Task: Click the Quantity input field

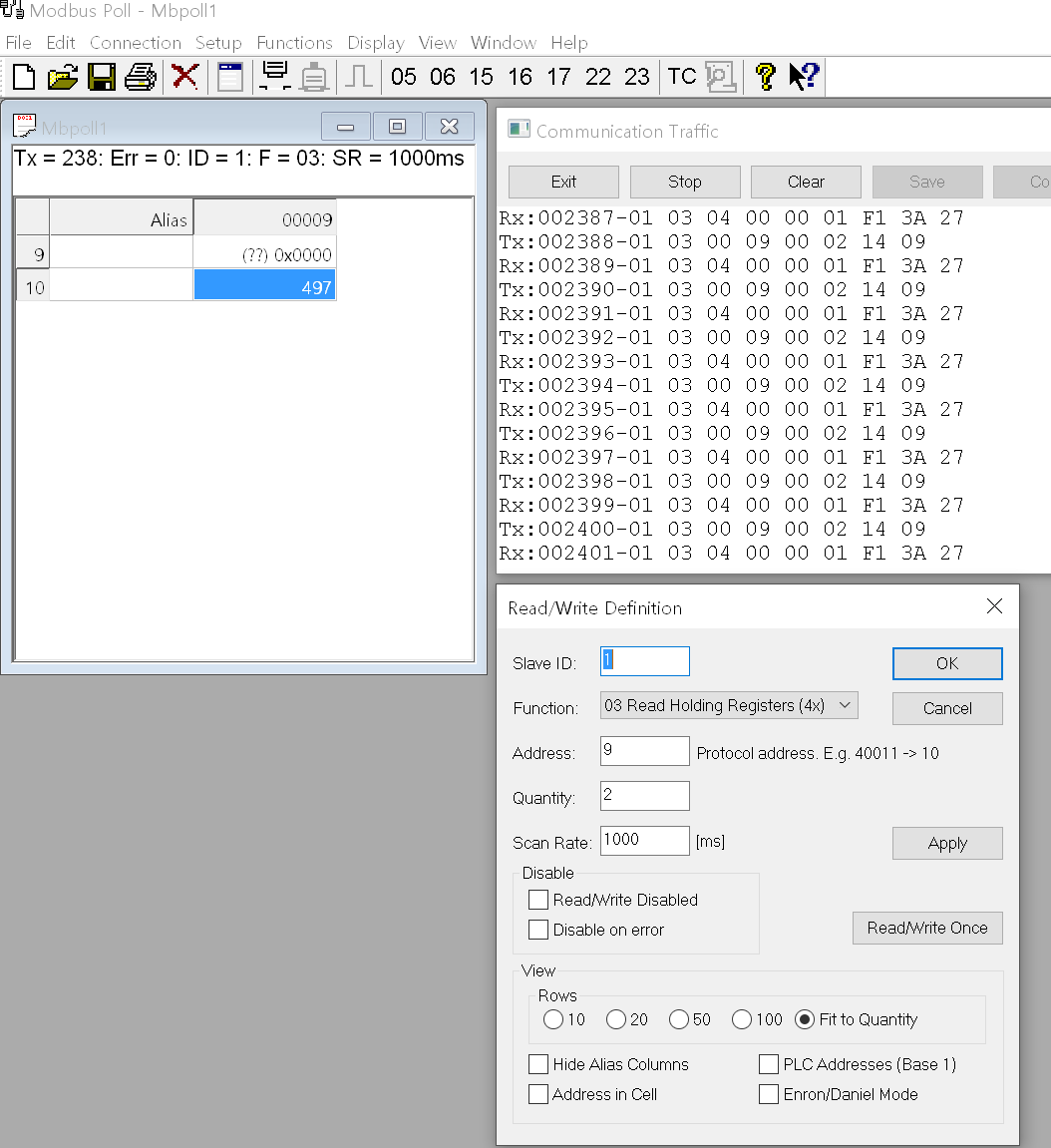Action: point(645,796)
